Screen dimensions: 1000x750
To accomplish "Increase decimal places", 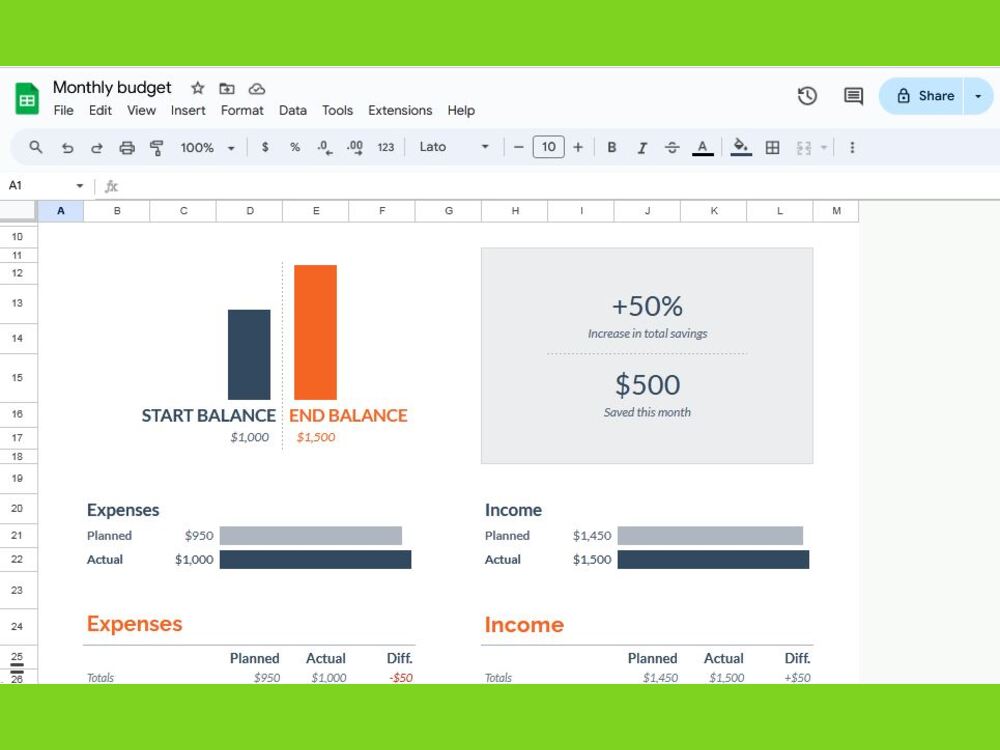I will pyautogui.click(x=355, y=148).
